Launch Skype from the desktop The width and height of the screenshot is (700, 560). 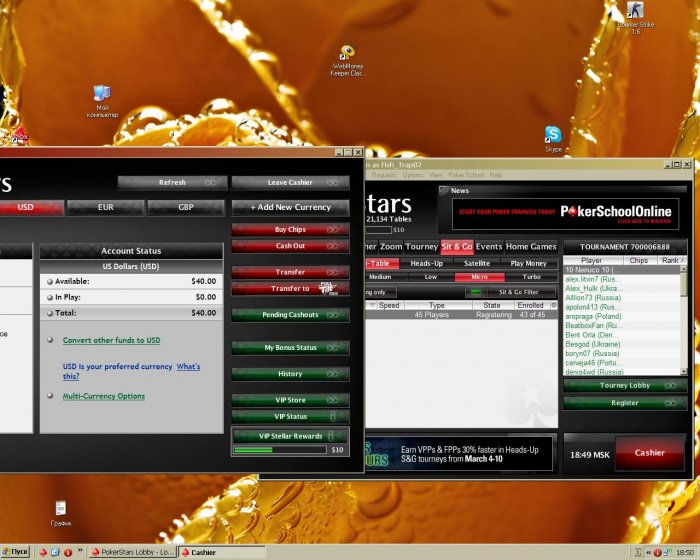(553, 139)
